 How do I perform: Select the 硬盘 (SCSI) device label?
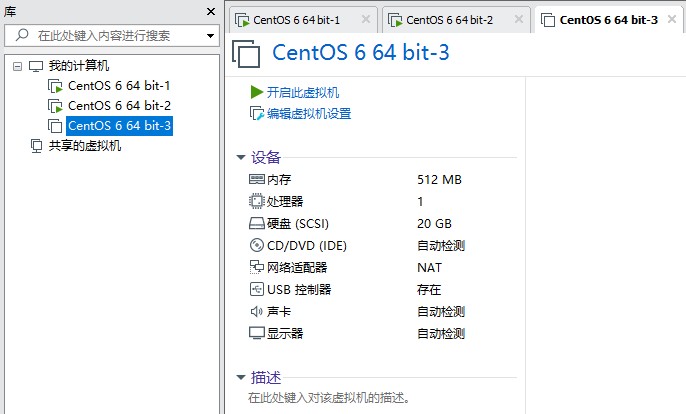tap(298, 224)
